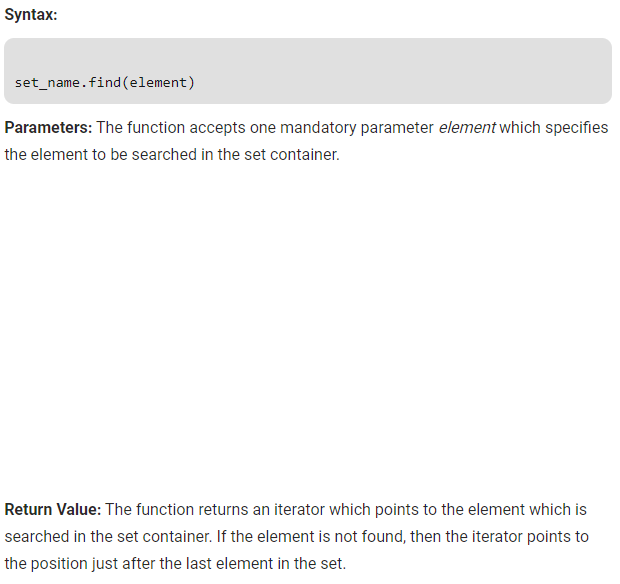This screenshot has width=620, height=584.
Task: Click the word "accepts"
Action: [222, 128]
